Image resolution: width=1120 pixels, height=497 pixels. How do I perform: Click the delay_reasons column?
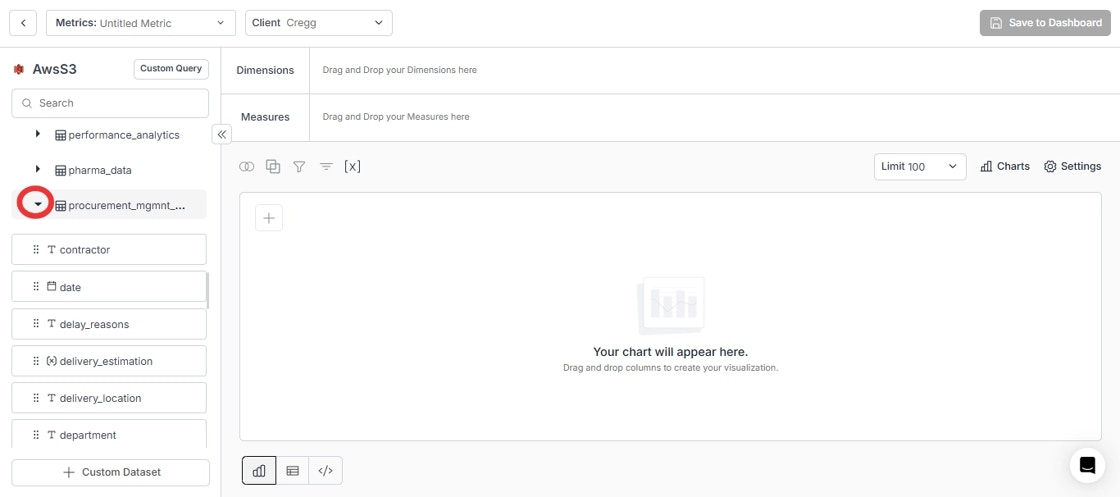click(x=109, y=324)
